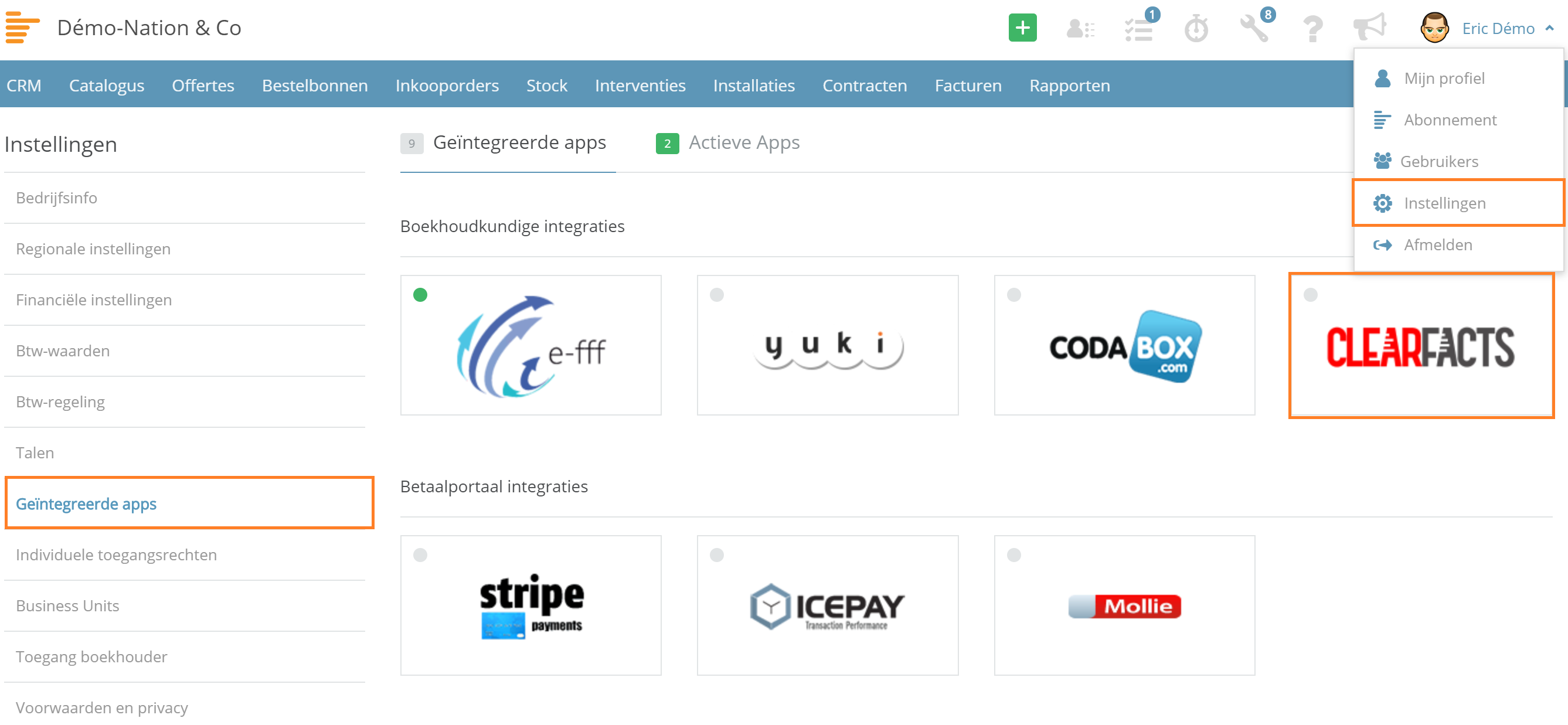Open the Yuki integration card
The height and width of the screenshot is (725, 1568).
point(827,345)
